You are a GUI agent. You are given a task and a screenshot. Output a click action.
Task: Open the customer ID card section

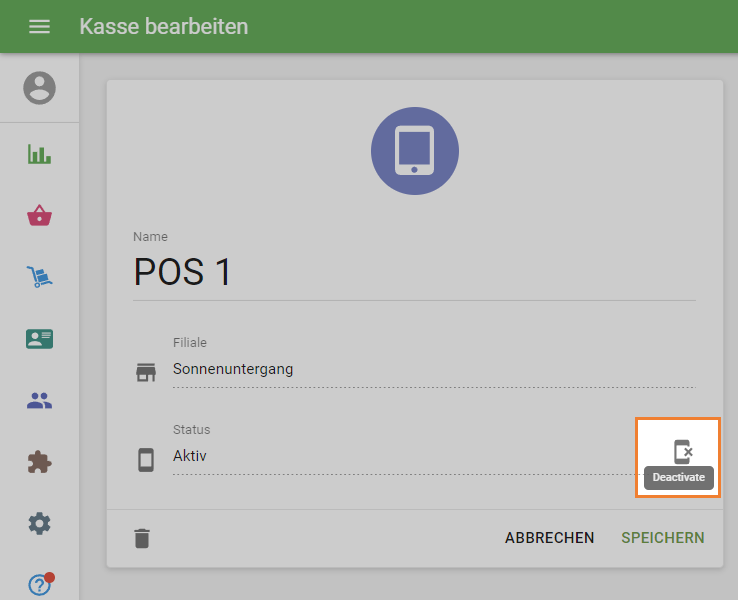[39, 339]
